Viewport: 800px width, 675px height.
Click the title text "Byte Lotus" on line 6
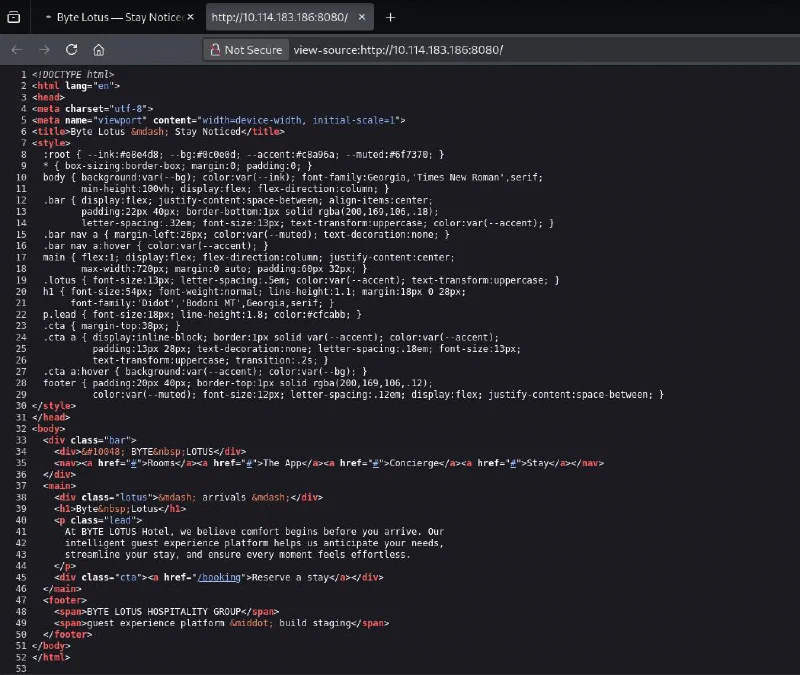click(x=97, y=132)
